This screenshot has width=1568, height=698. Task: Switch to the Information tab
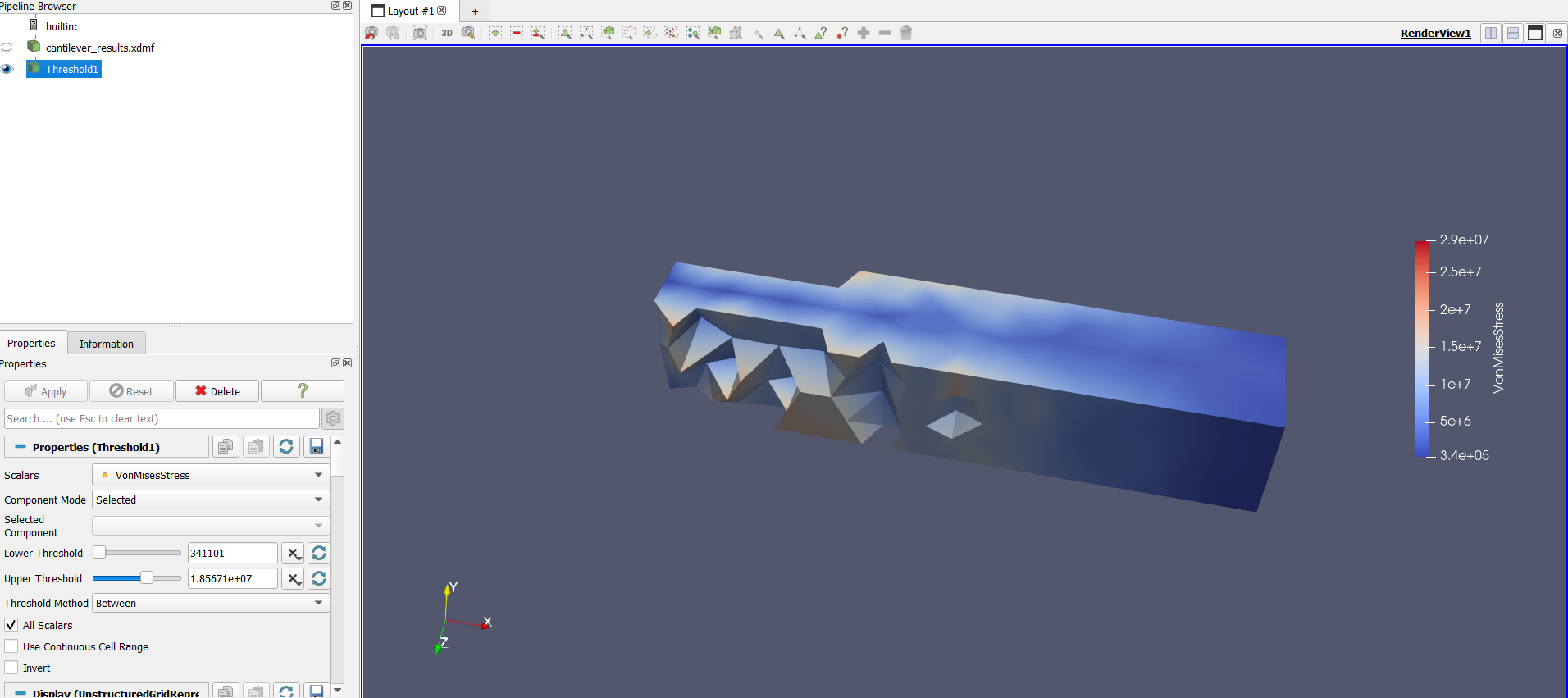point(107,344)
